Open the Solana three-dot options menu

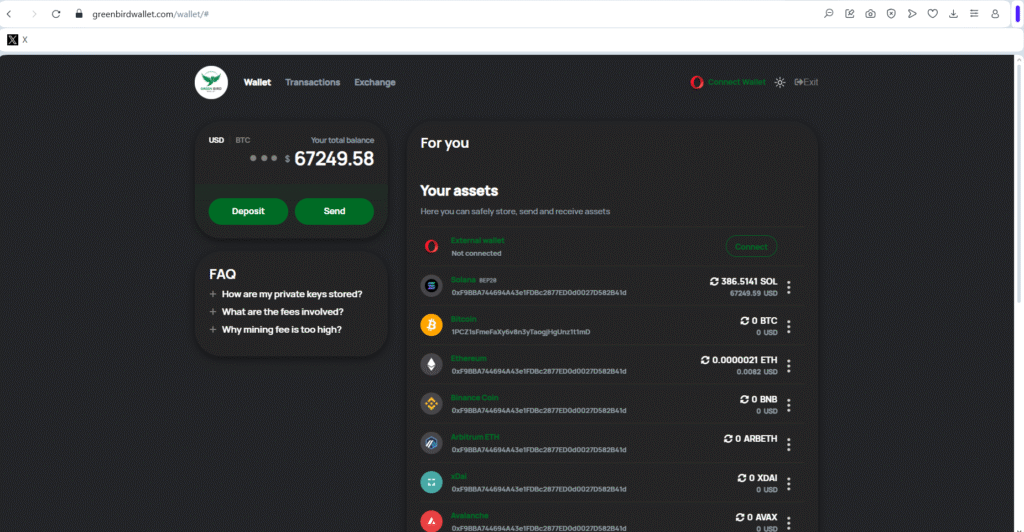click(789, 288)
